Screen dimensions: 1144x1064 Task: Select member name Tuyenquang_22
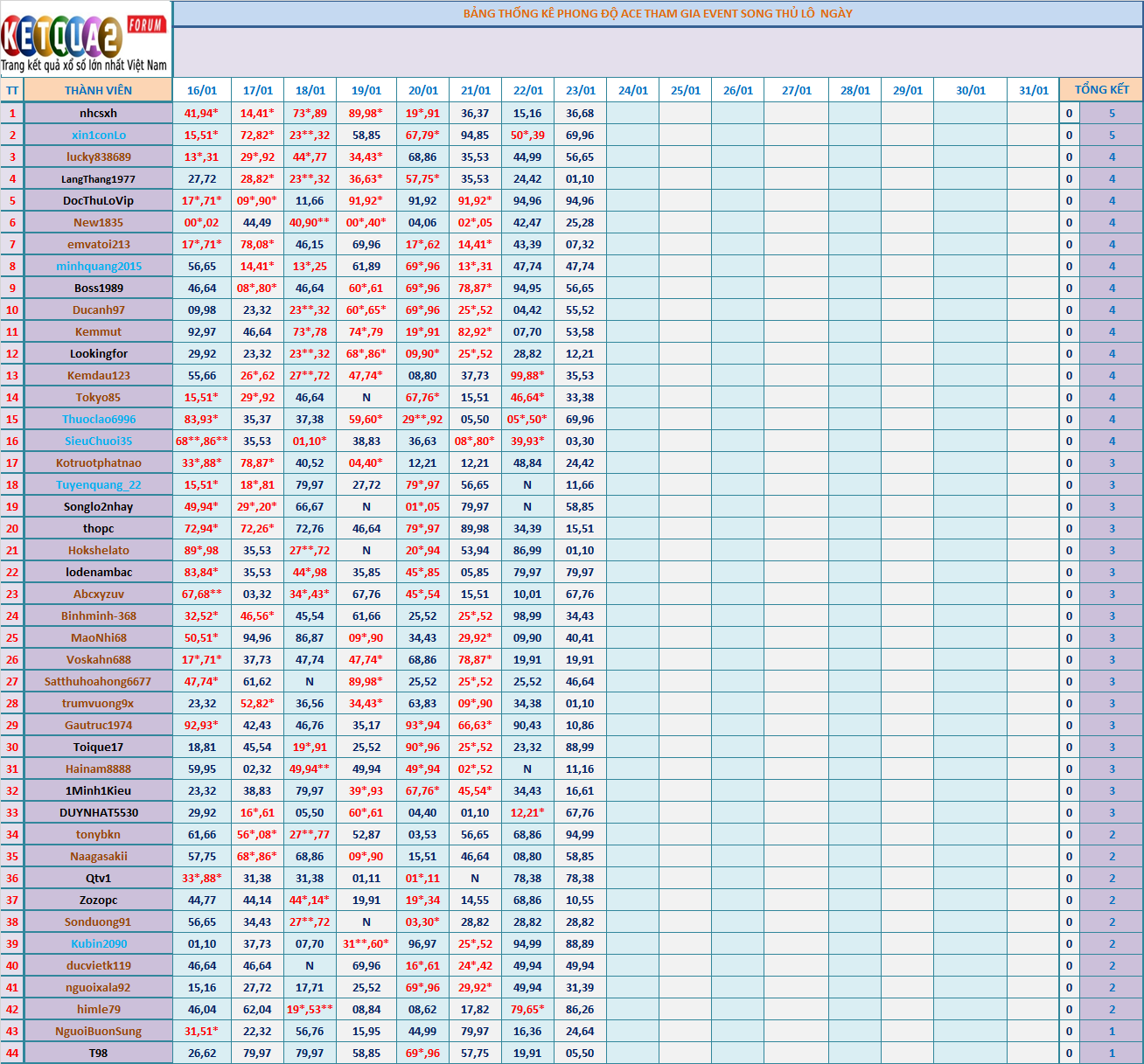[98, 484]
